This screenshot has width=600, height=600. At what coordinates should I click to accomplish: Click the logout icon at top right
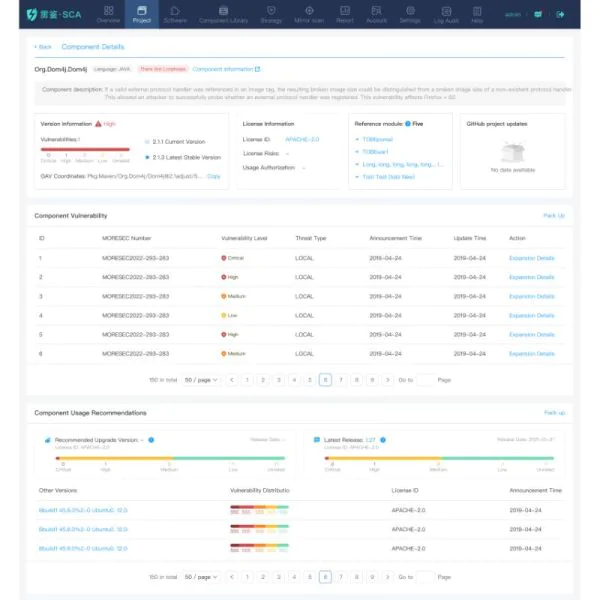pos(560,15)
